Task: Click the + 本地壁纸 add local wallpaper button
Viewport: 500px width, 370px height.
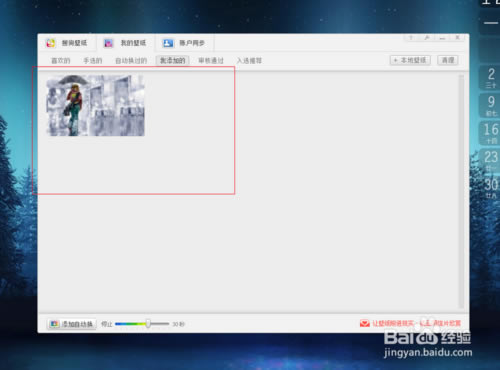Action: tap(410, 60)
